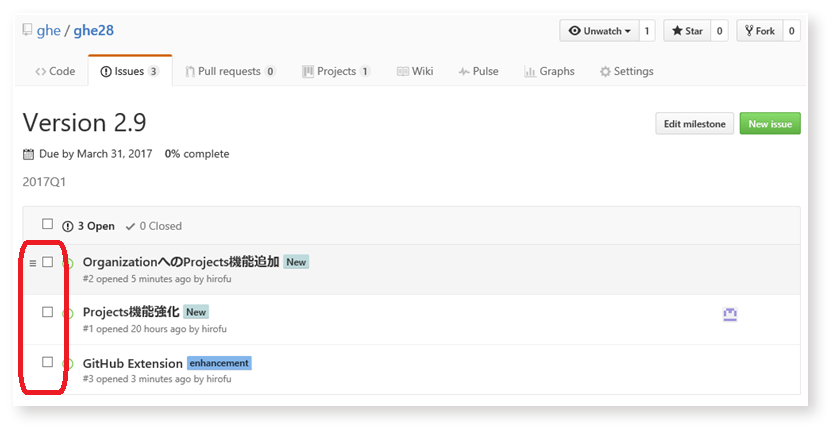The image size is (828, 426).
Task: Open issue OrganizationへのProjects機能追加
Action: (x=181, y=262)
